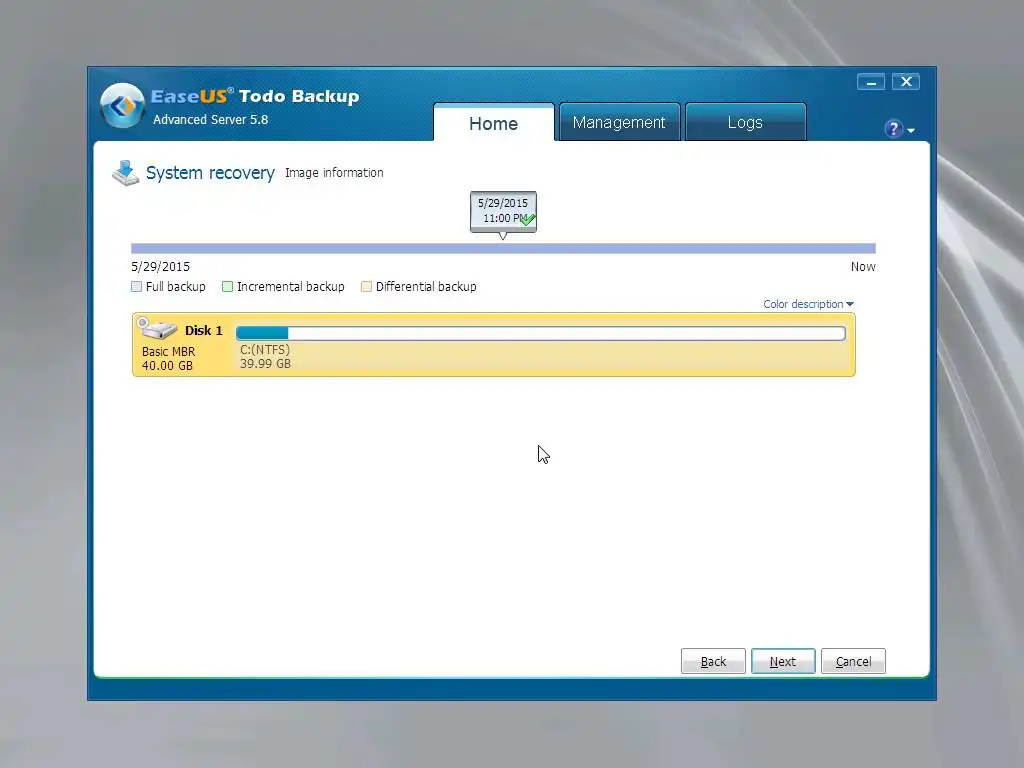
Task: Click the 'Now' timeline end label
Action: coord(863,266)
